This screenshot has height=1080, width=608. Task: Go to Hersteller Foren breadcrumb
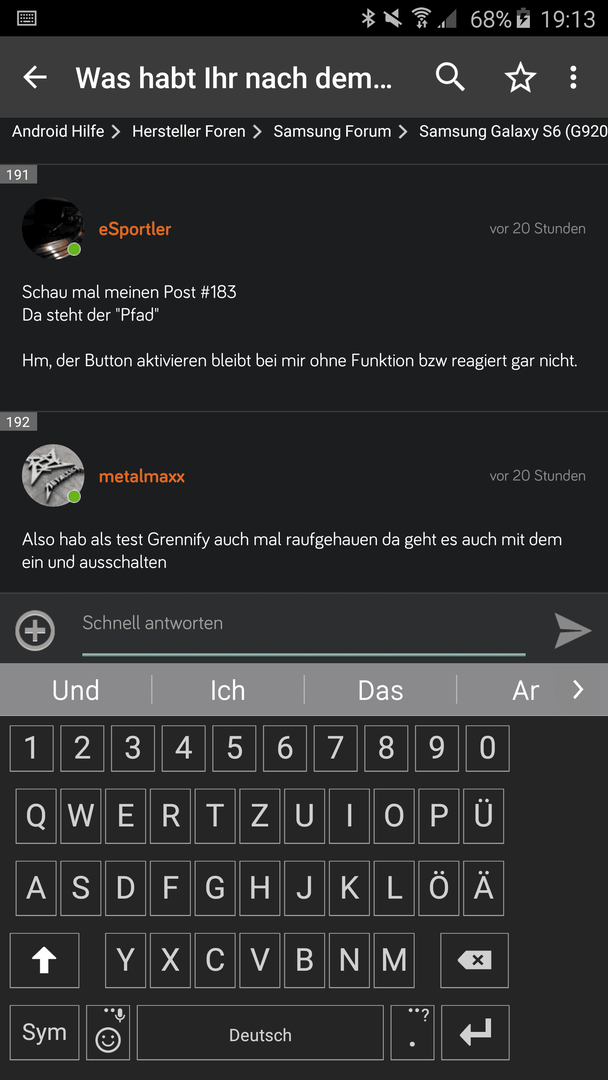coord(189,131)
